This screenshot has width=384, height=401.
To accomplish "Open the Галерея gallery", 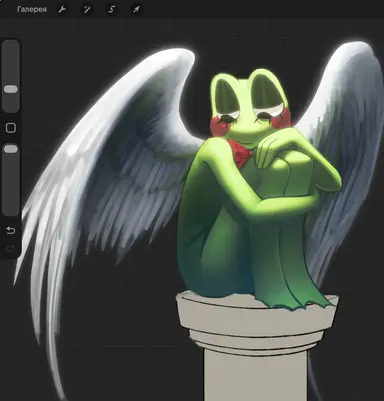I will (32, 9).
